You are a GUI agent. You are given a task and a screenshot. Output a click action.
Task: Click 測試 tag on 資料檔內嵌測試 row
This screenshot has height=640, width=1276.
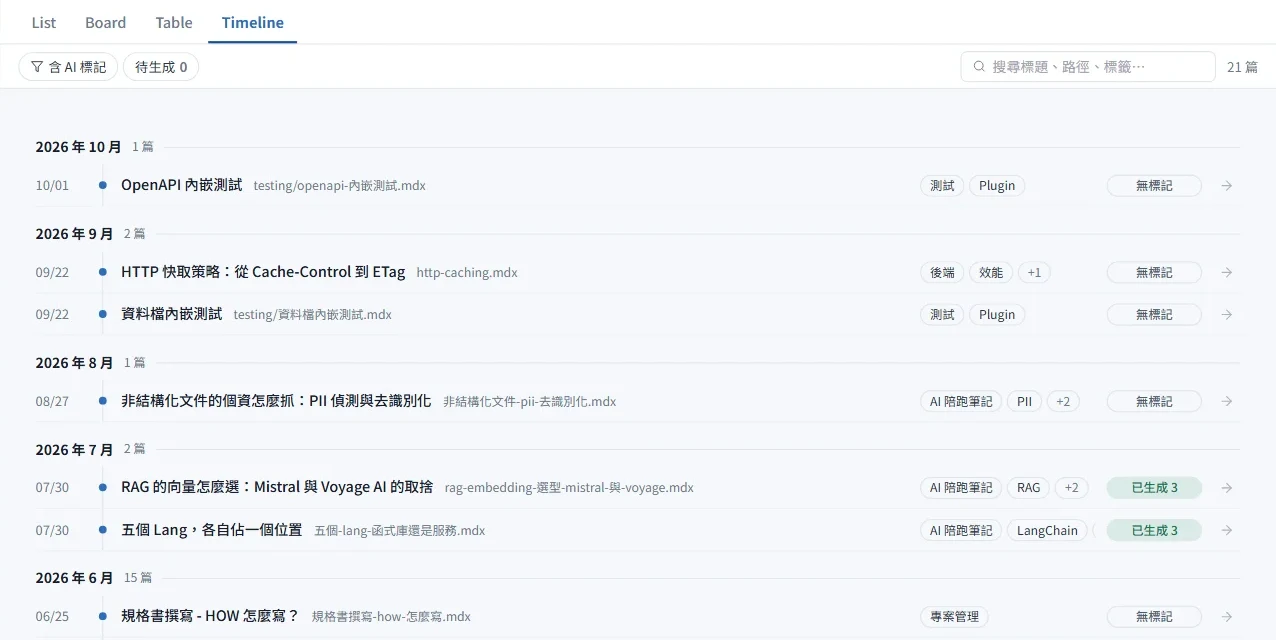tap(942, 314)
